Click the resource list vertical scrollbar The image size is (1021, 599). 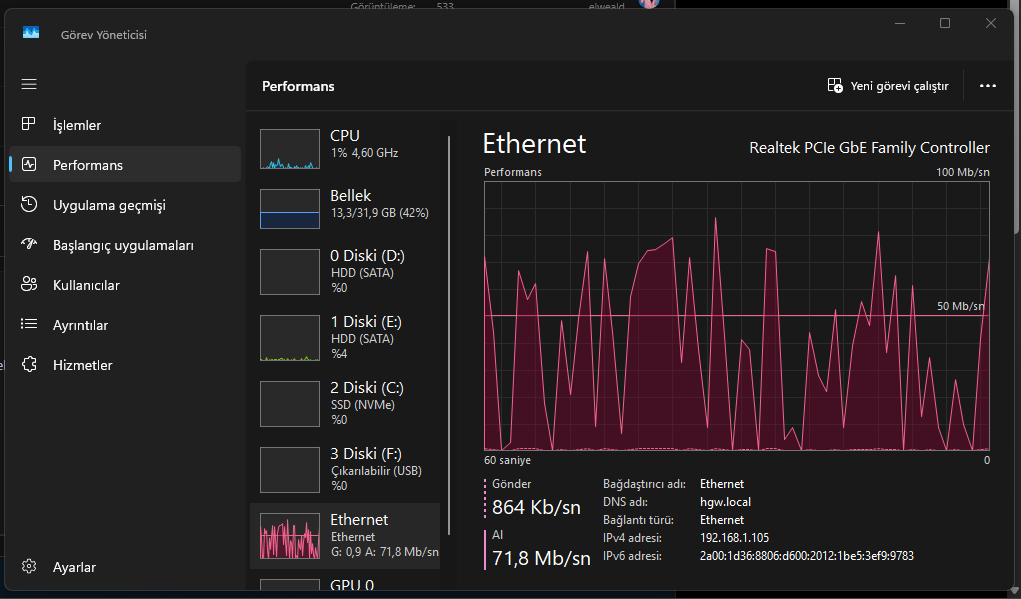click(x=449, y=335)
